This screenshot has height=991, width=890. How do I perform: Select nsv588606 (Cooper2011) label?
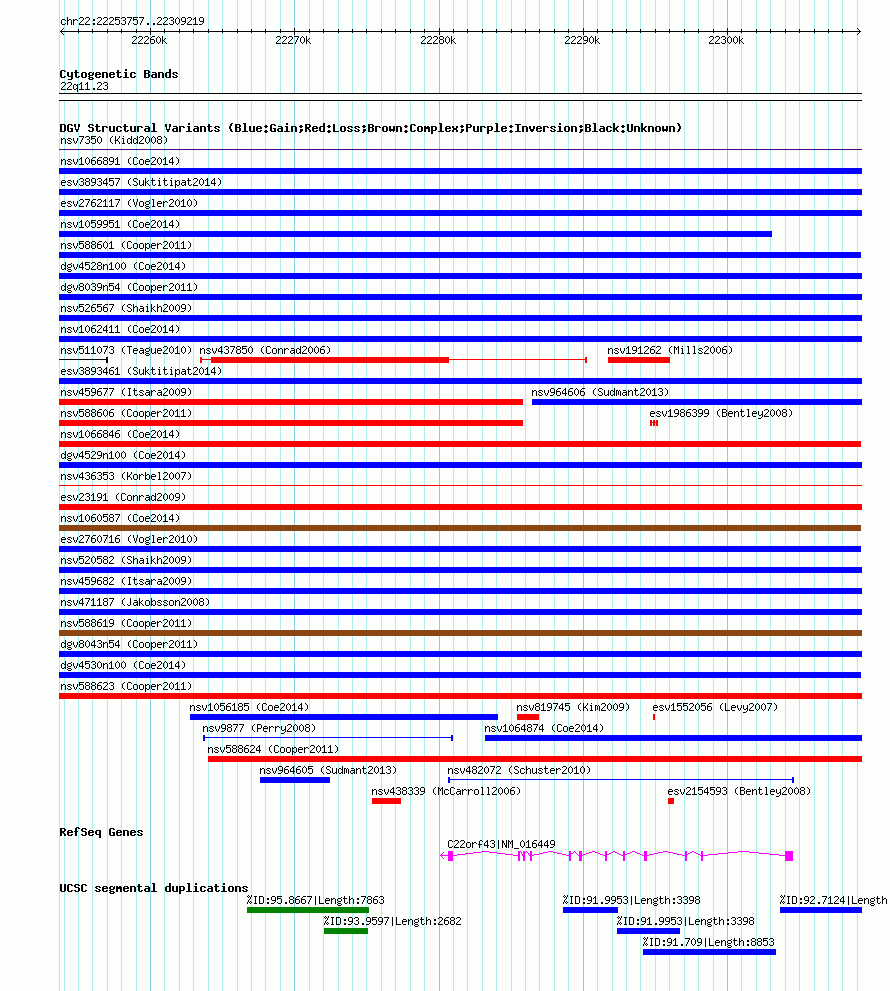point(126,413)
